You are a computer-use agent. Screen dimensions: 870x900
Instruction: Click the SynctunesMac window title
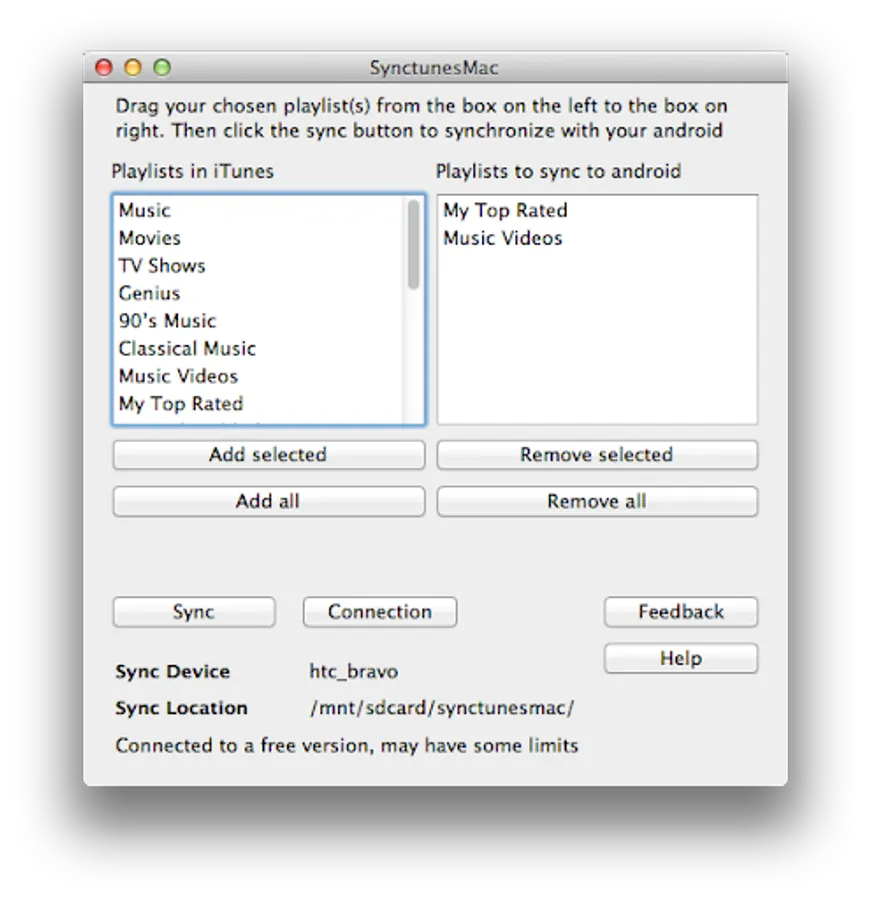point(434,68)
